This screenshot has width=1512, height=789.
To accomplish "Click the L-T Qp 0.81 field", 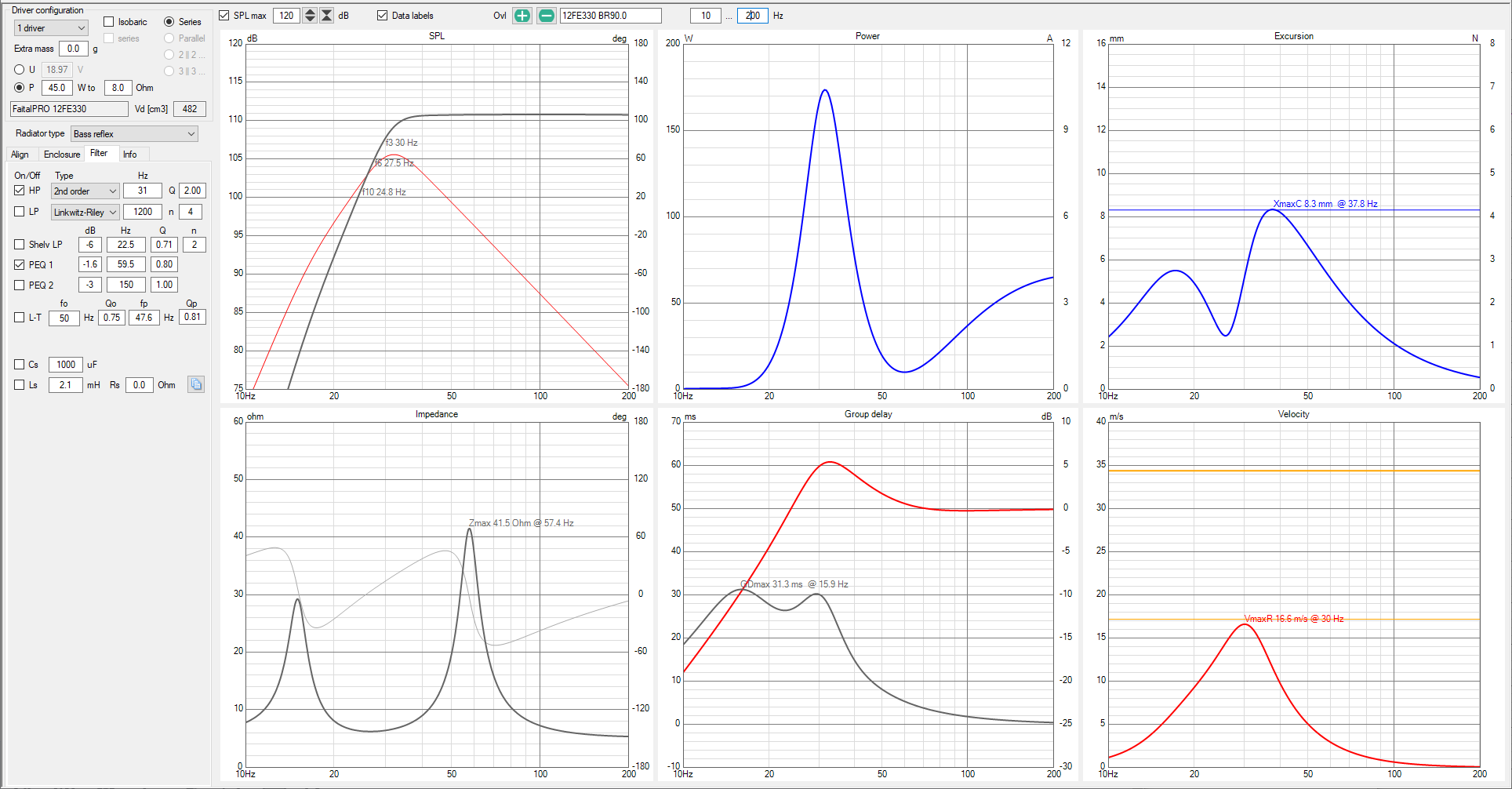I will pos(192,317).
